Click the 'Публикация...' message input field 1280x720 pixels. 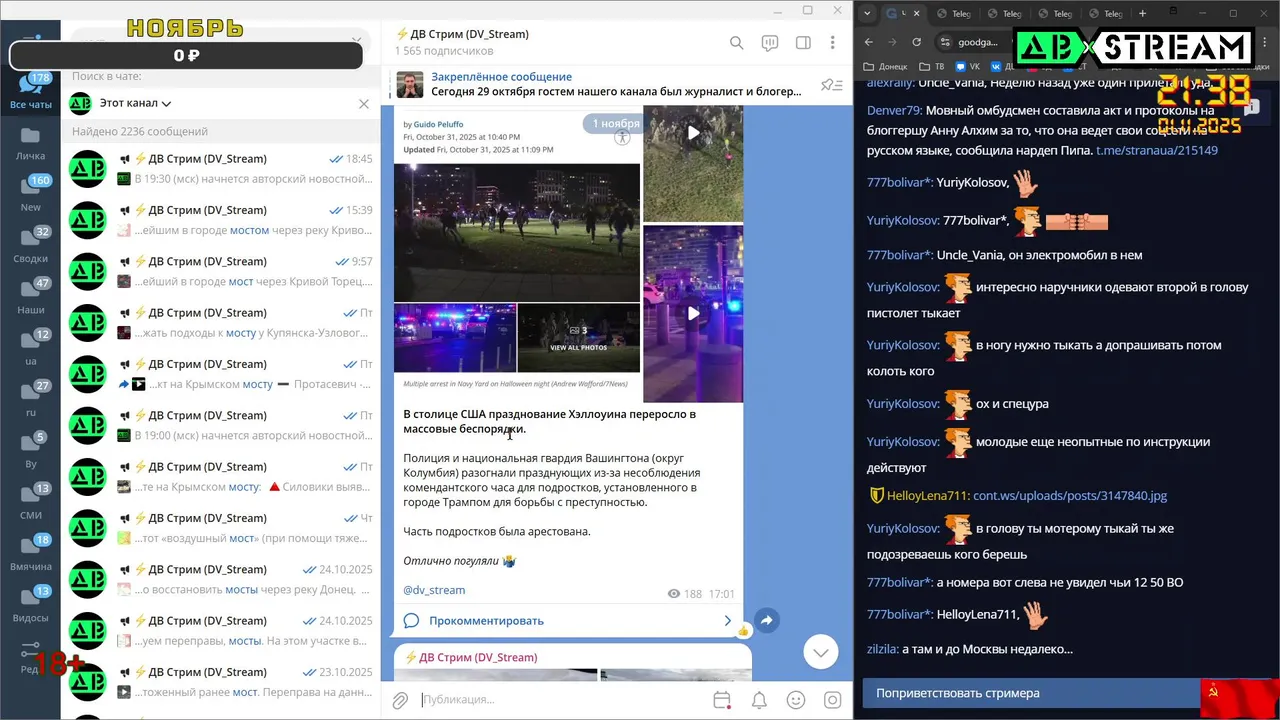560,700
